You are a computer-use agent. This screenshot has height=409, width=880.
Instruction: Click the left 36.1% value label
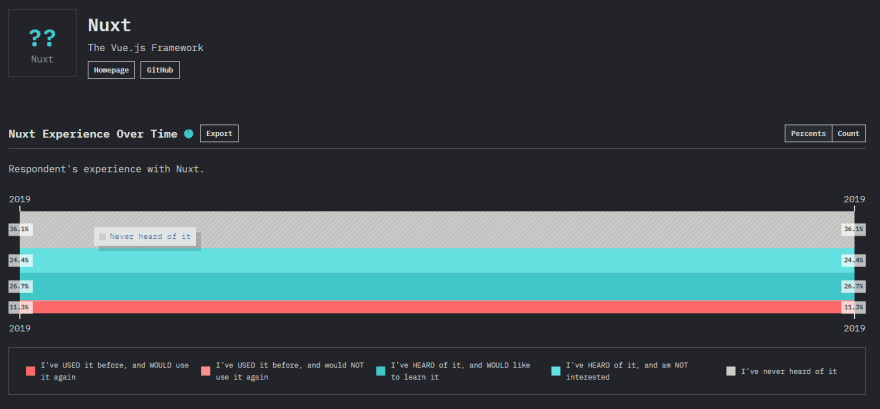[20, 229]
